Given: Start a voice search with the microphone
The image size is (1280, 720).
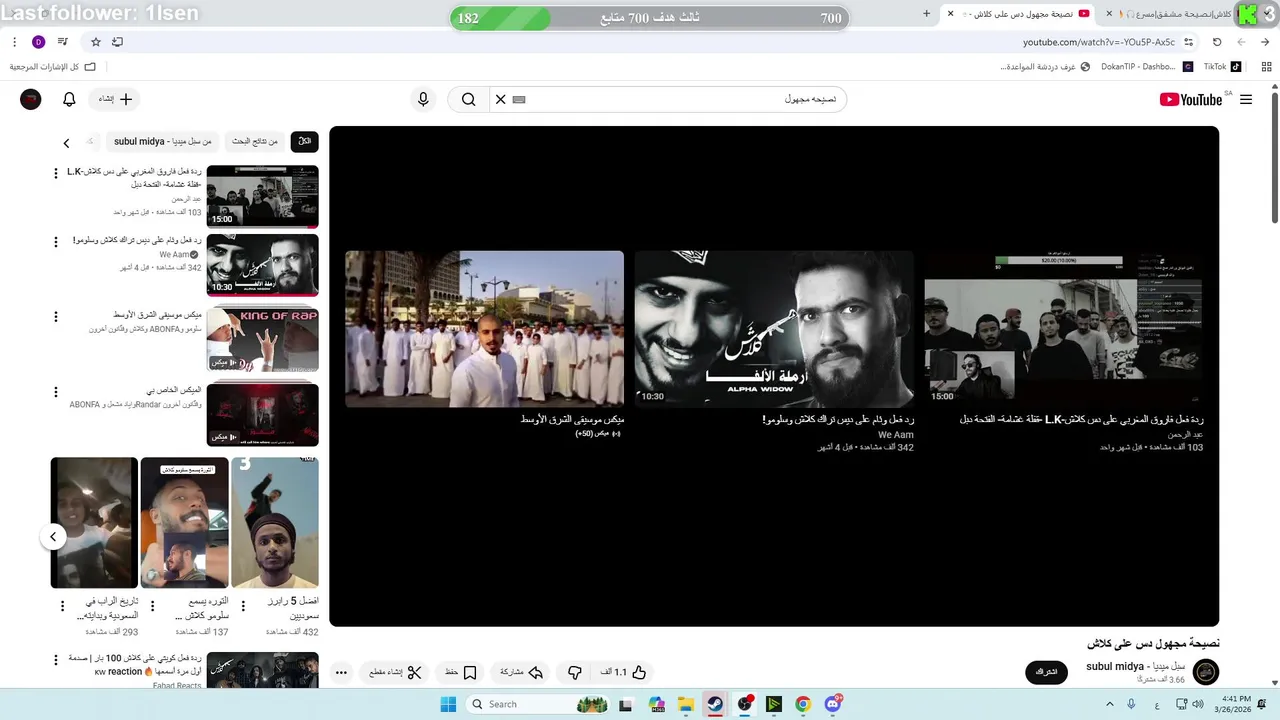Looking at the screenshot, I should (423, 99).
